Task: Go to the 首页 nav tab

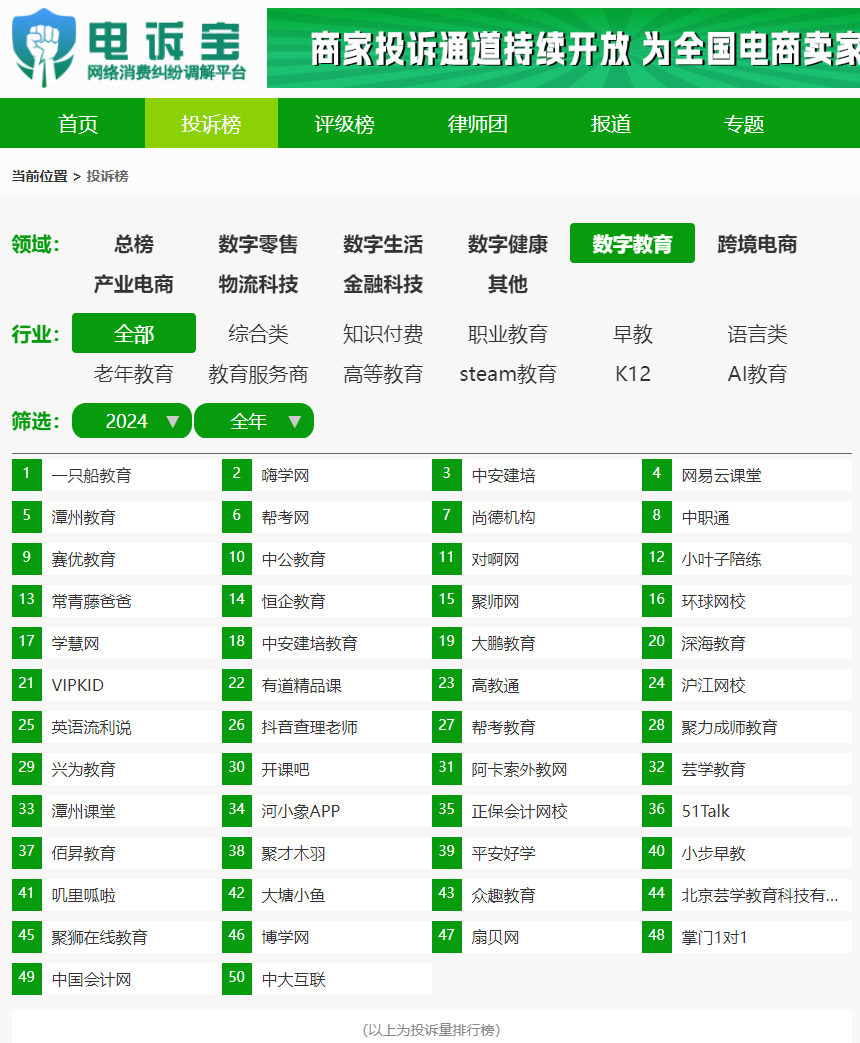Action: pyautogui.click(x=78, y=124)
